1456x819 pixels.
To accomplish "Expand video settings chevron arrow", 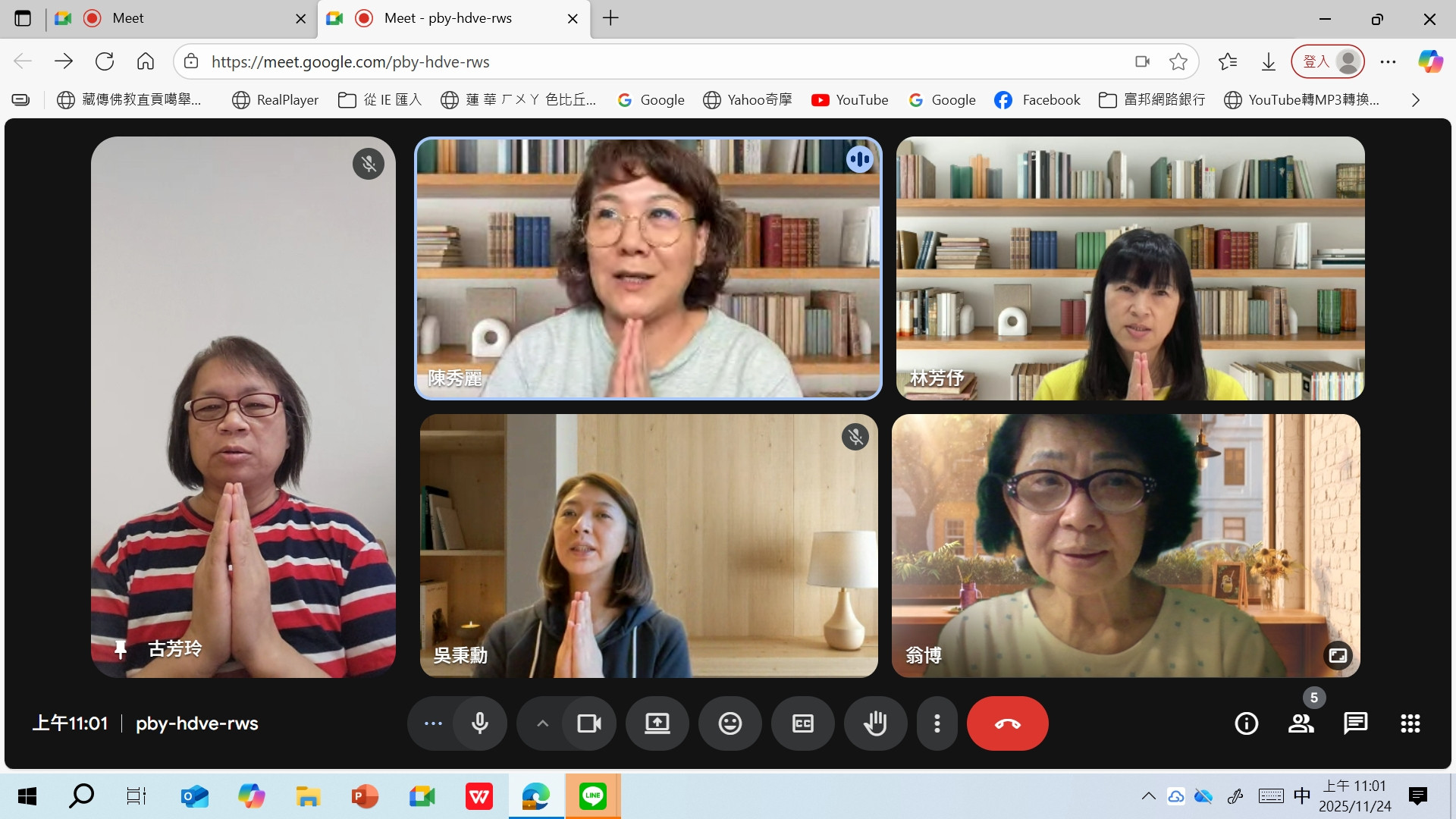I will coord(542,723).
